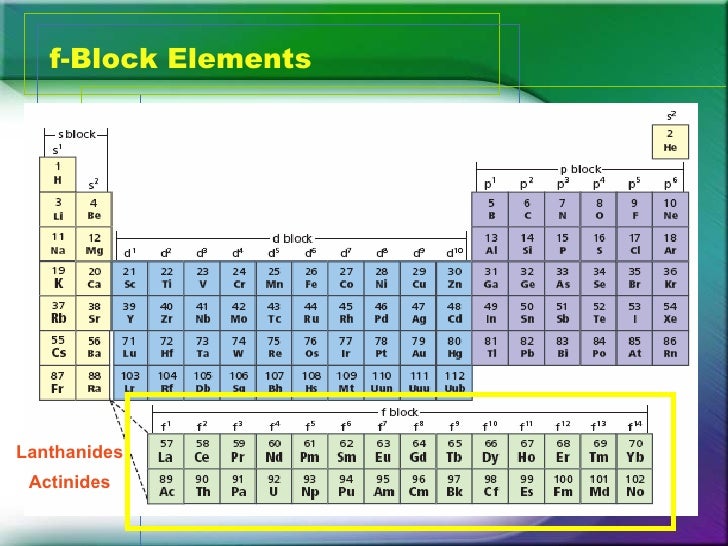728x546 pixels.
Task: Select the Neodymium (Nd) cell
Action: point(274,451)
